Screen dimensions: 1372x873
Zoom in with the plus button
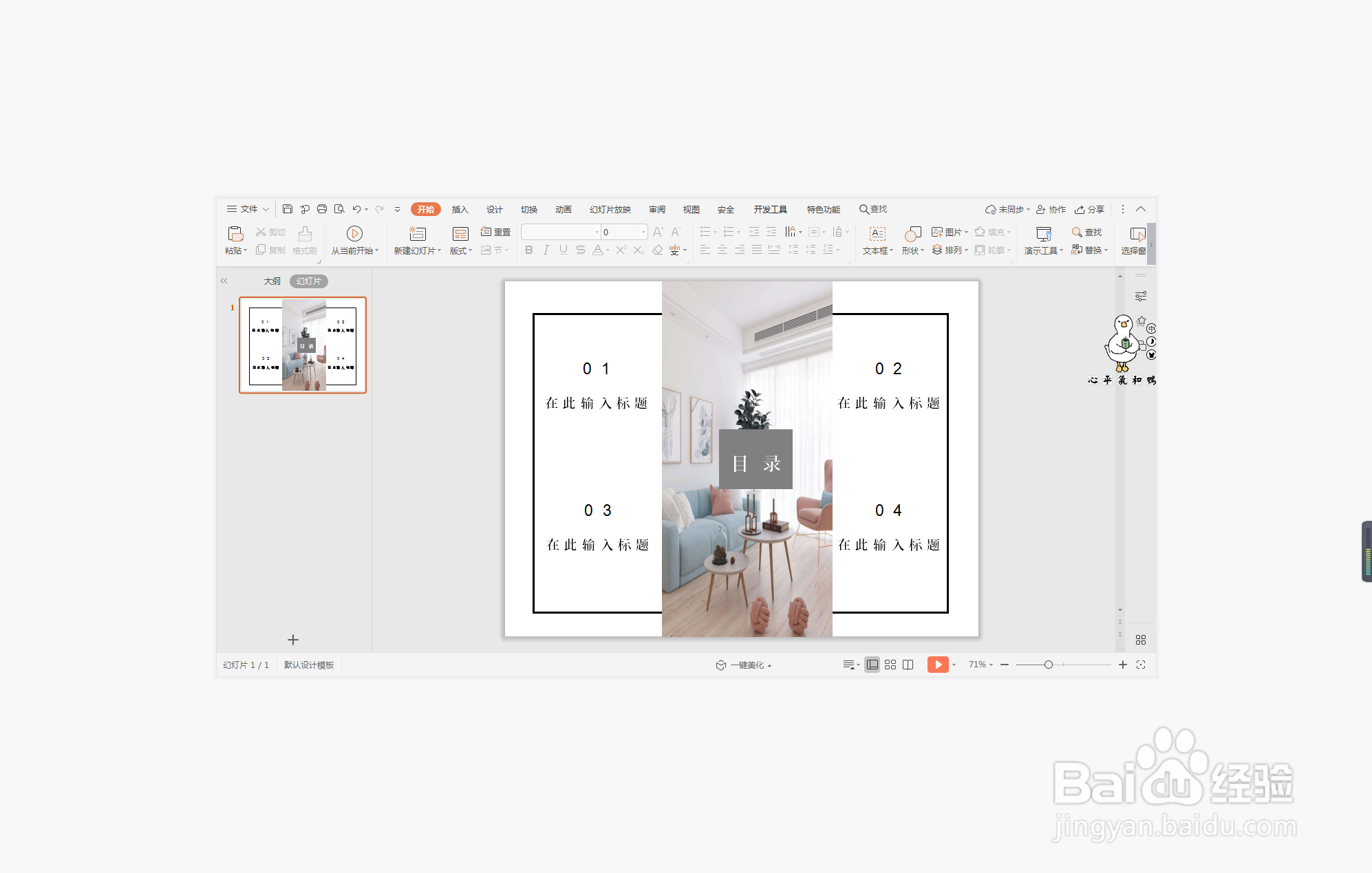tap(1123, 665)
